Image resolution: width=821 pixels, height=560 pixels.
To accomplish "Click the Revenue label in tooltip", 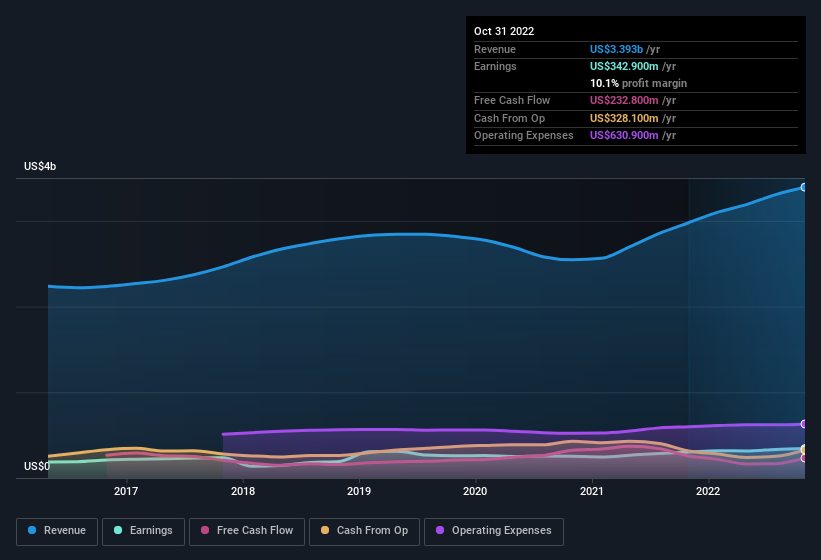I will click(495, 49).
